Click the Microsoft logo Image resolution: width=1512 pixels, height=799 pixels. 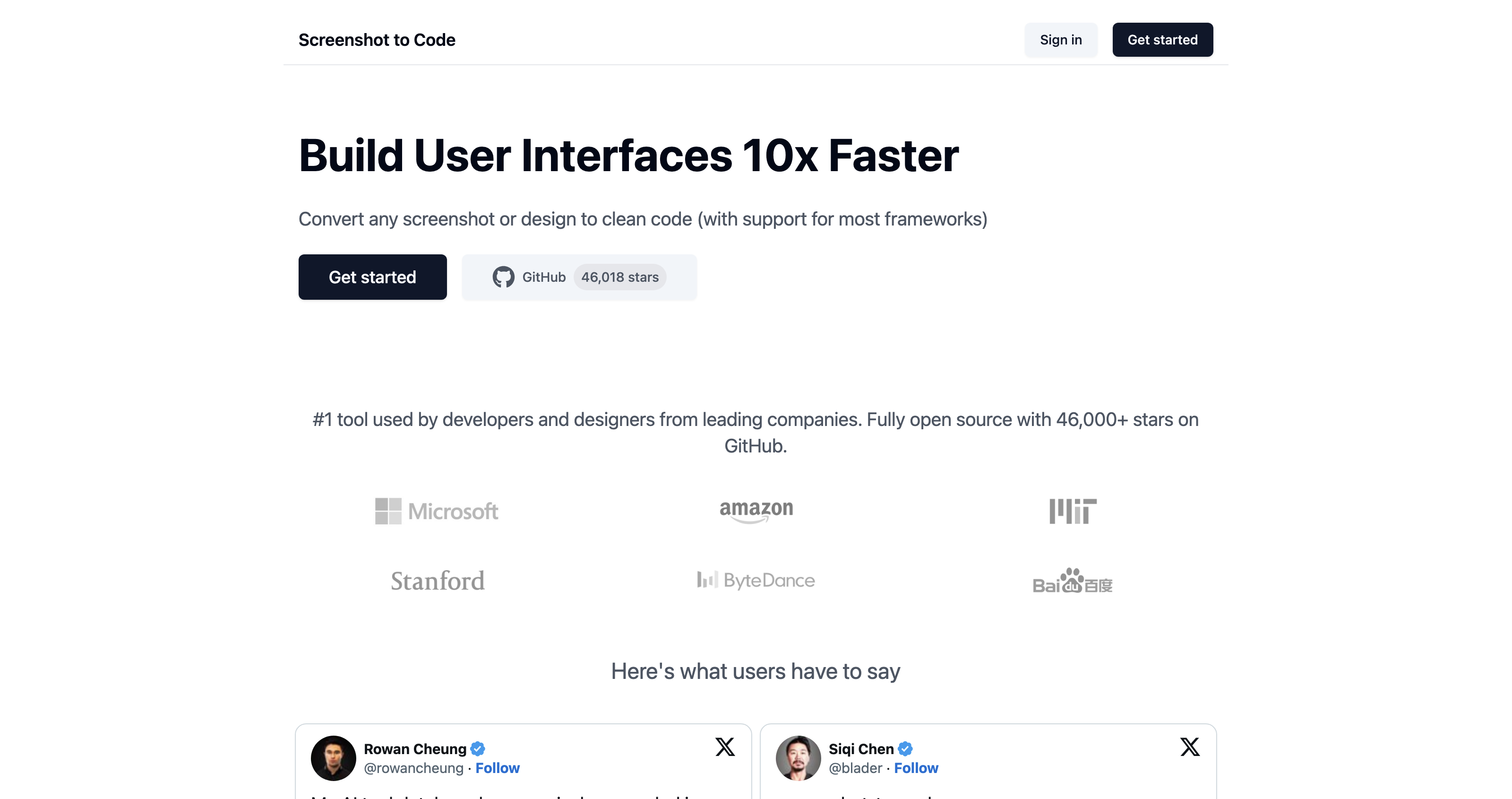[437, 511]
